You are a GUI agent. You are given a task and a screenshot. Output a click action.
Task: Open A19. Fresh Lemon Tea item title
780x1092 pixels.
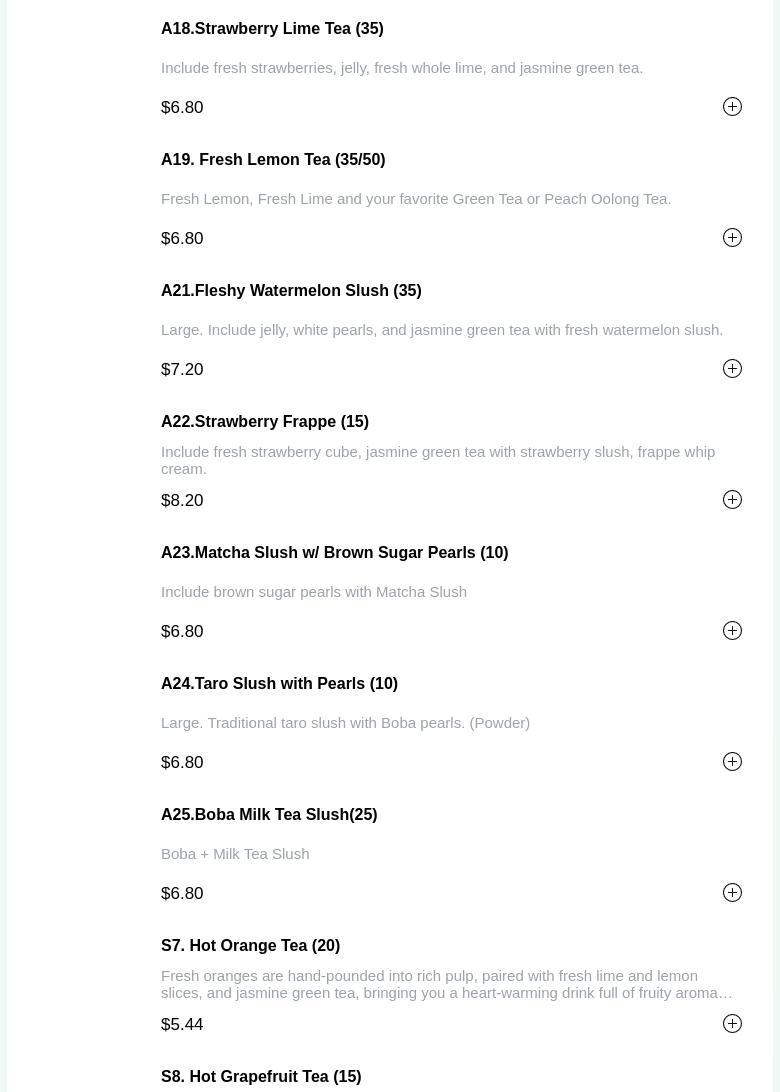click(x=273, y=160)
